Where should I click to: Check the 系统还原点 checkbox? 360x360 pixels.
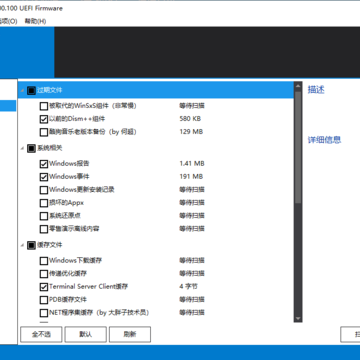click(44, 216)
